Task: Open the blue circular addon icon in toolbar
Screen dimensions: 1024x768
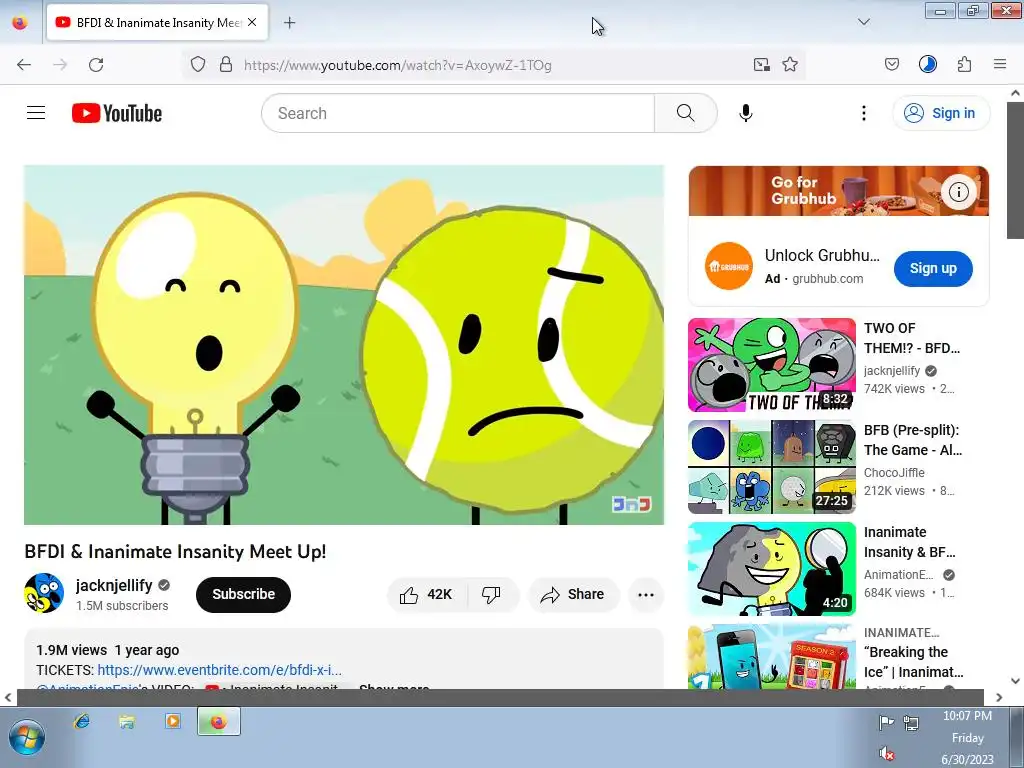Action: click(927, 64)
